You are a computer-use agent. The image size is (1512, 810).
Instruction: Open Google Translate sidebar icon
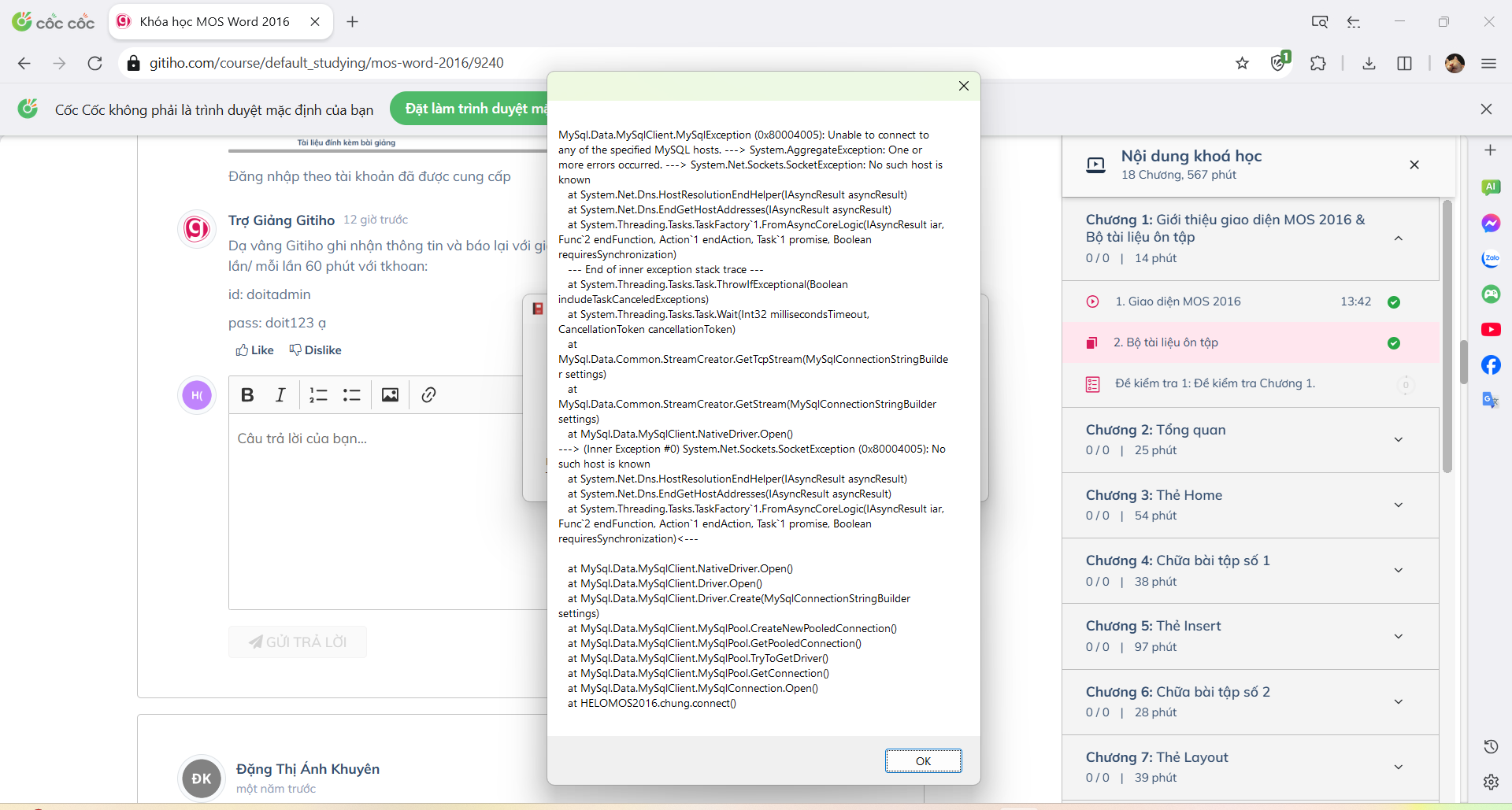[1491, 400]
